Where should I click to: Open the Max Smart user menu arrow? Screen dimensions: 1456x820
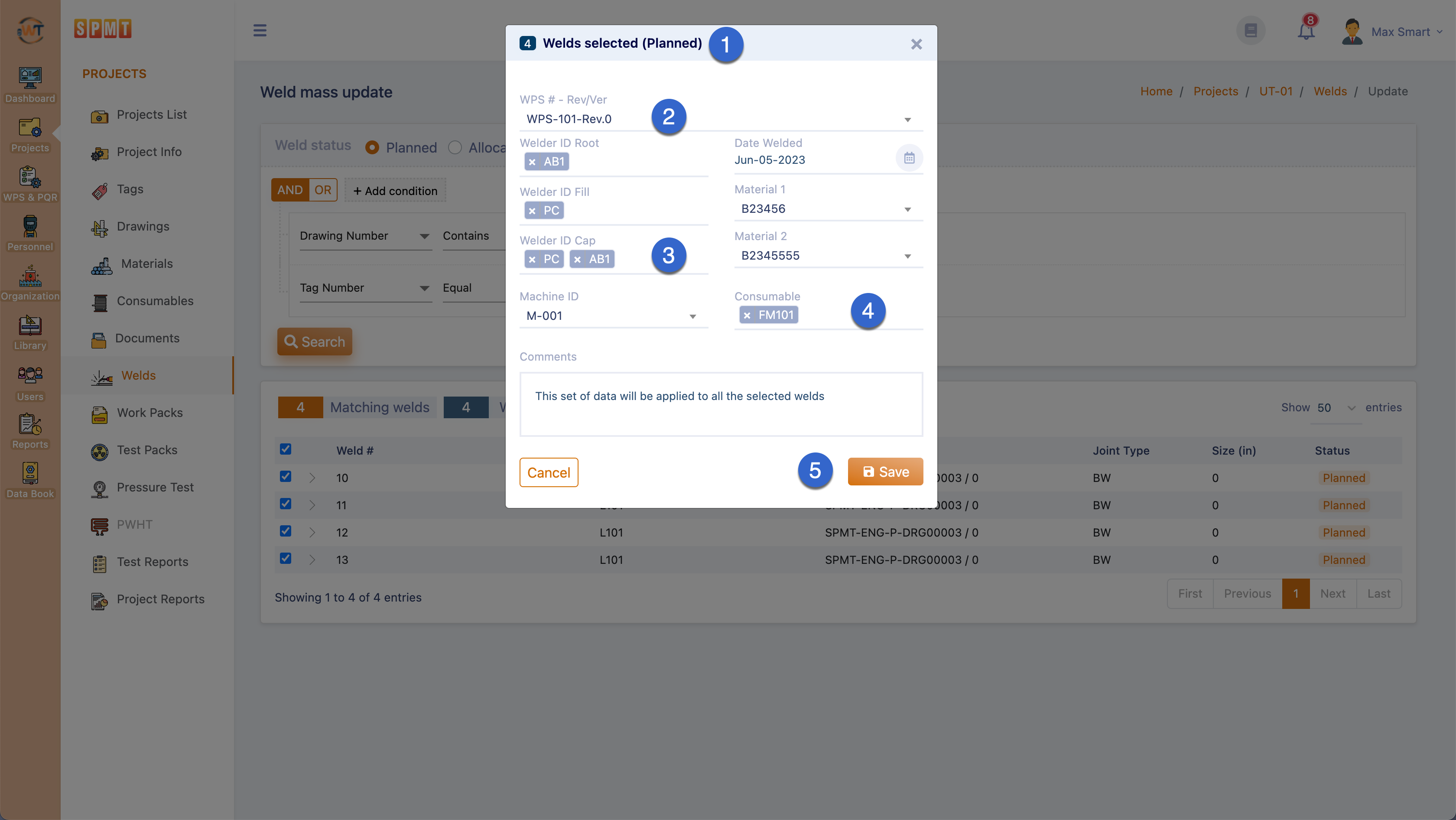click(x=1439, y=32)
